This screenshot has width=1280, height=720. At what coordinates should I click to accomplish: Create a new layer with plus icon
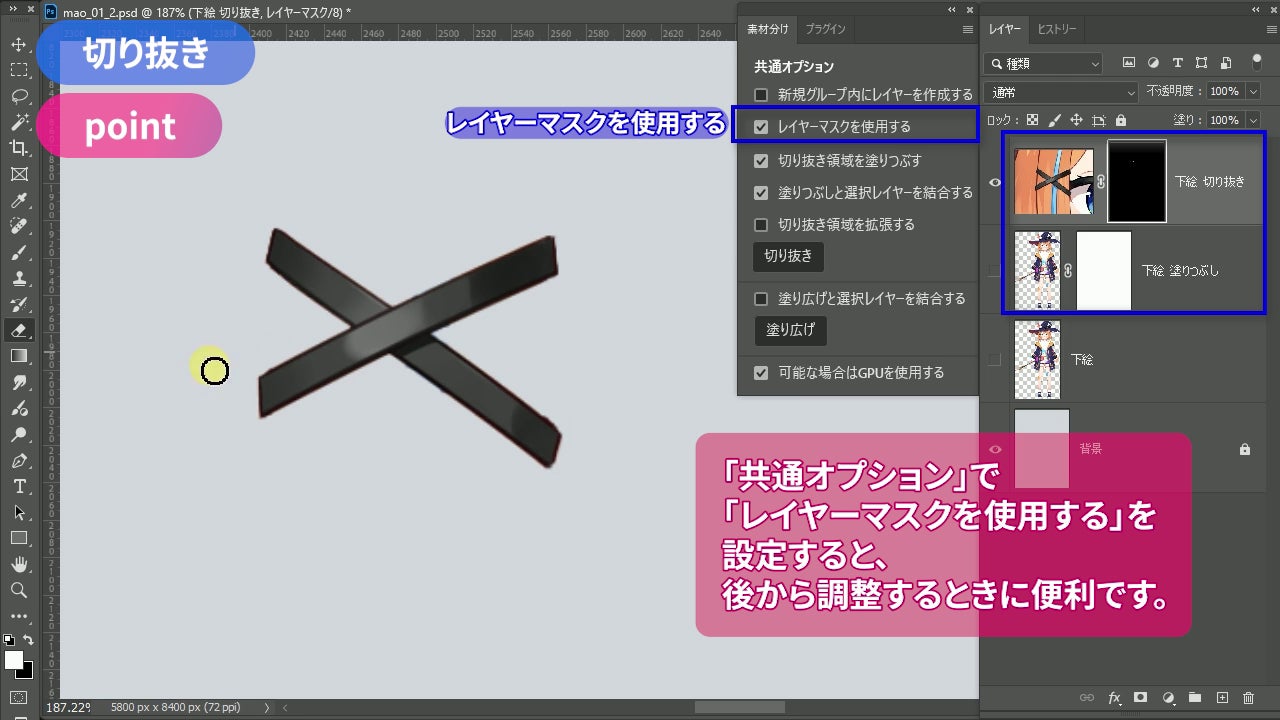coord(1221,697)
